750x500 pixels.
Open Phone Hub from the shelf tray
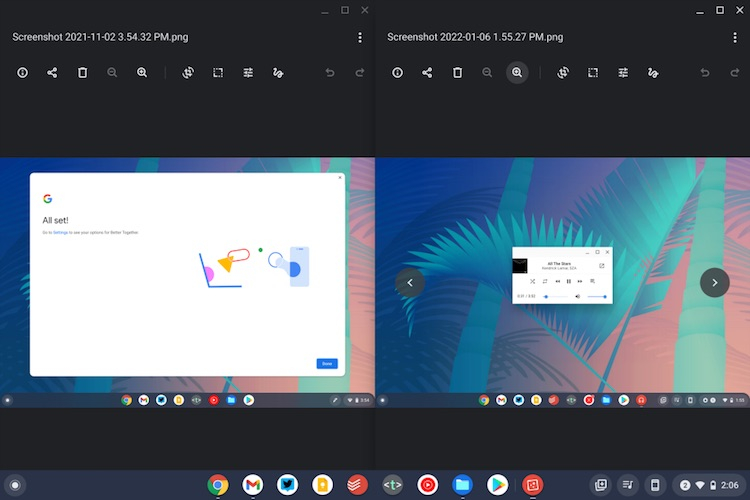coord(655,485)
